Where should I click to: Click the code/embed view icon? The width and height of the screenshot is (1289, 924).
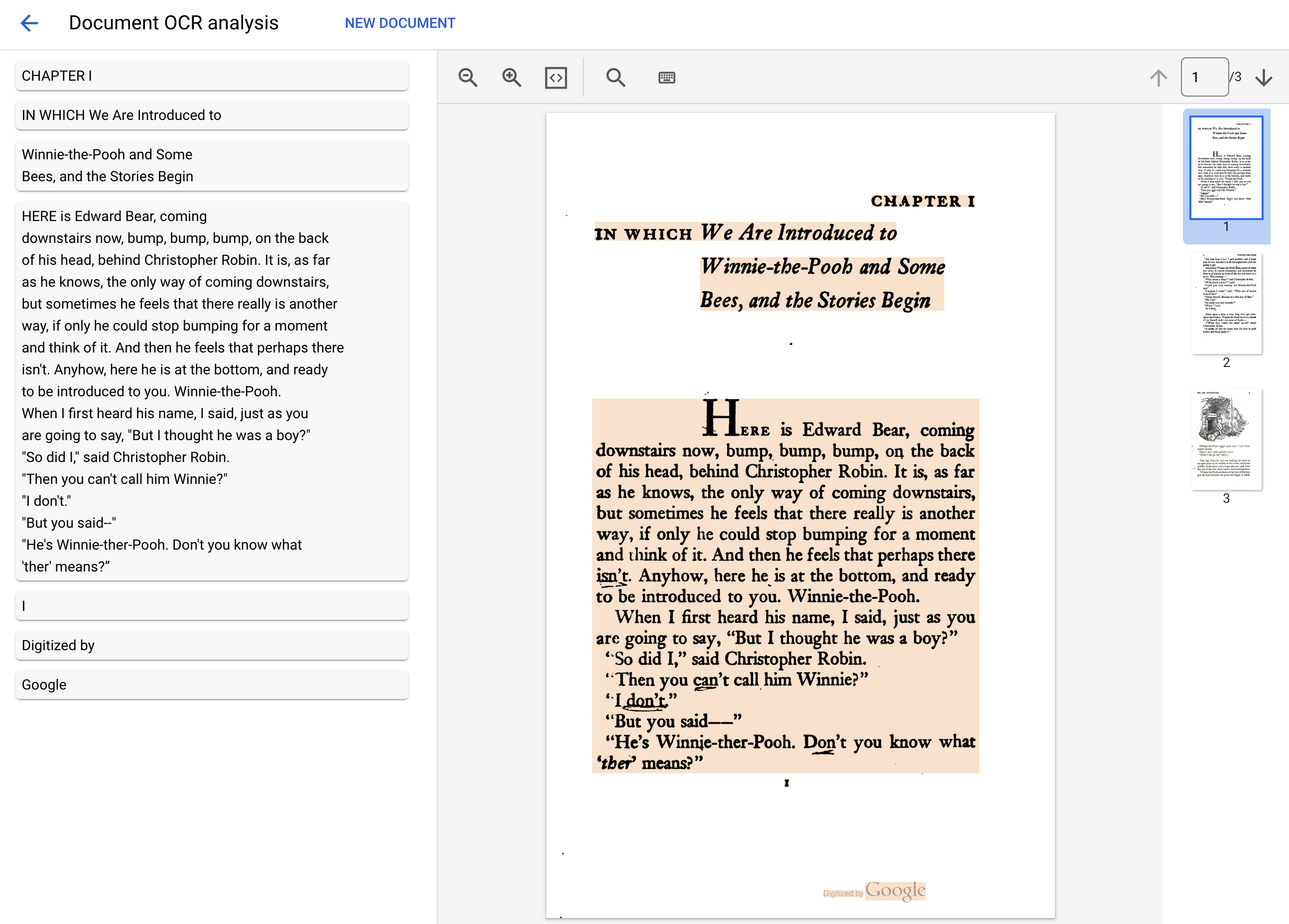click(557, 78)
